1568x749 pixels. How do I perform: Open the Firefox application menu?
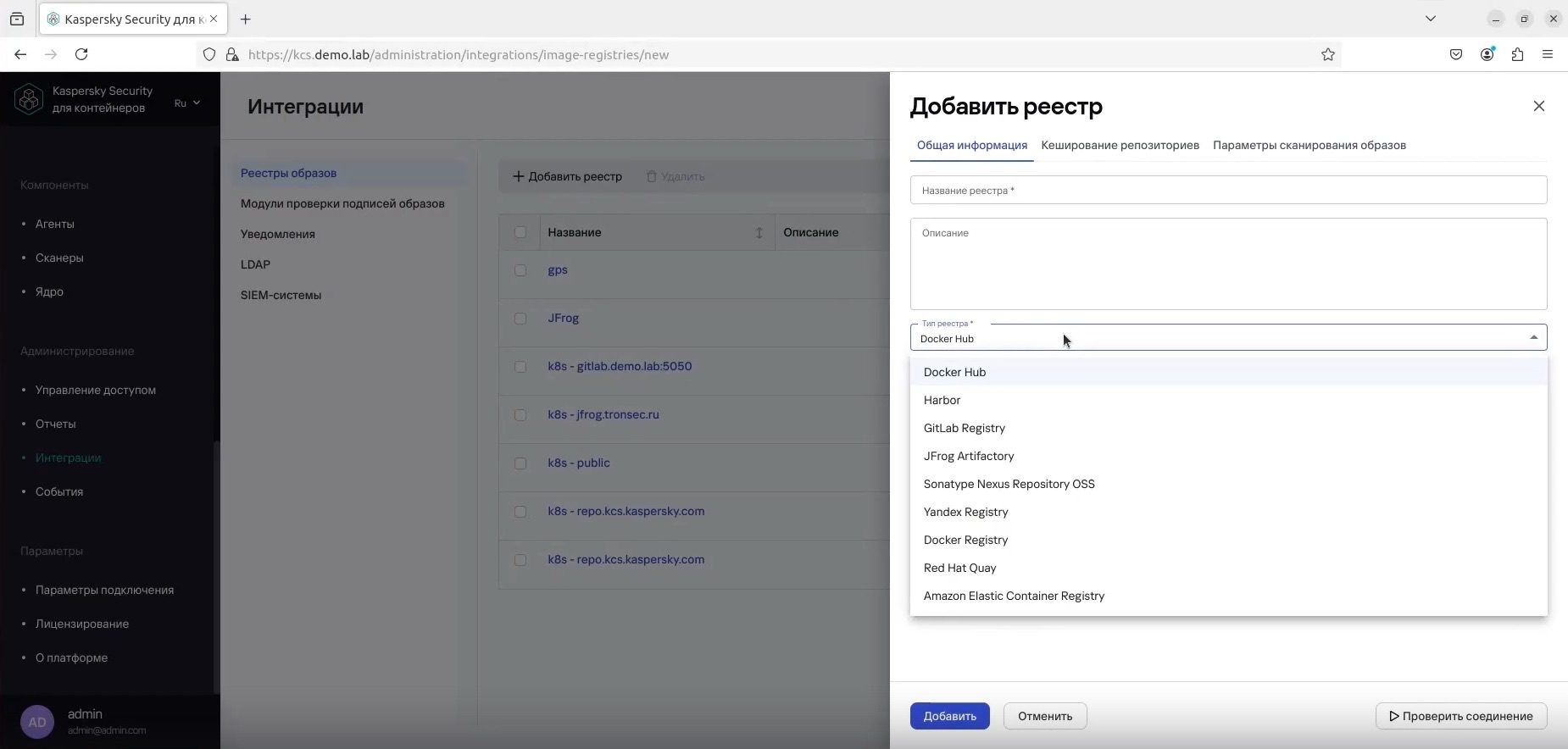[1548, 54]
